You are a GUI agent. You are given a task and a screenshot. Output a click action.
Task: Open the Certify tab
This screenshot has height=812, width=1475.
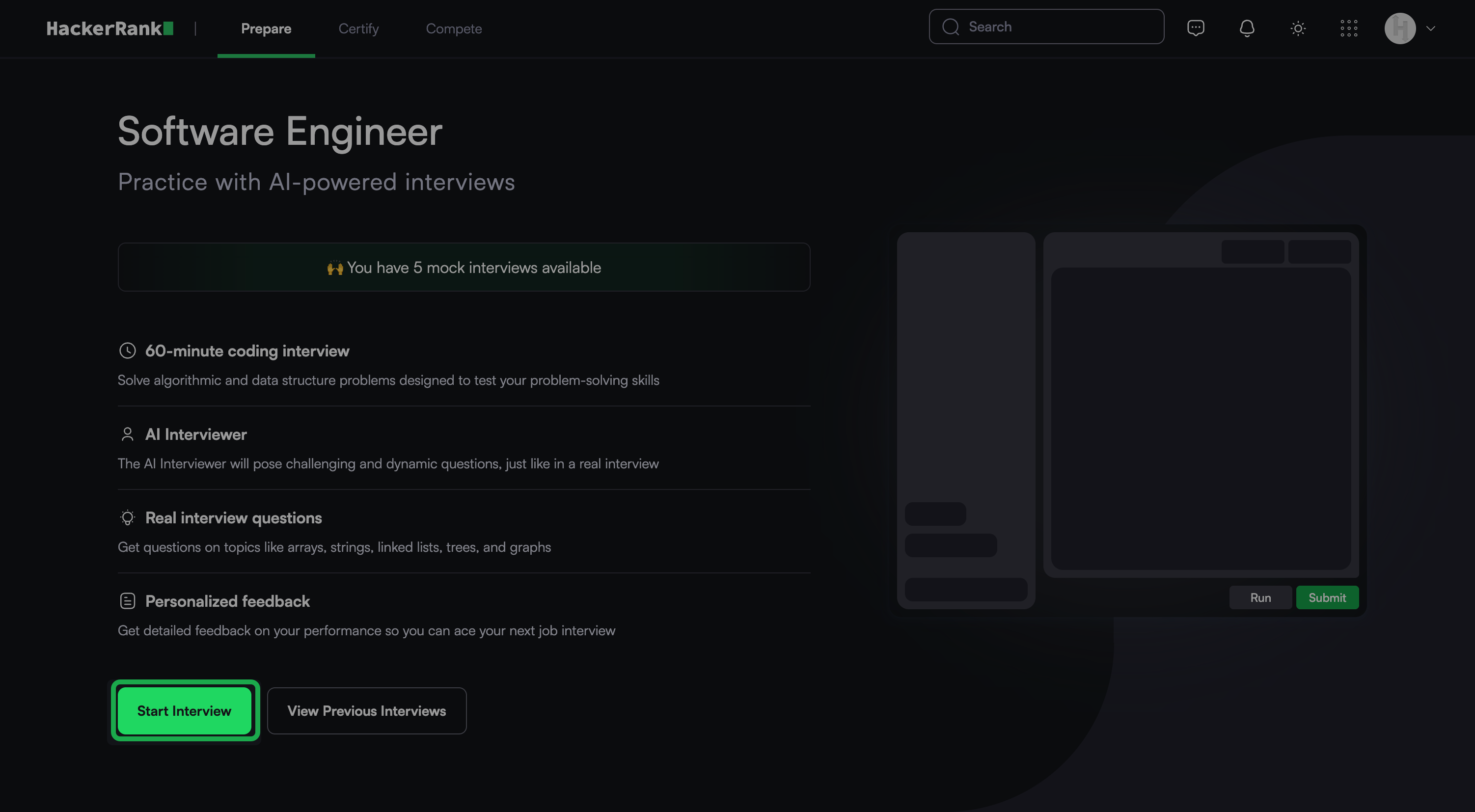click(358, 28)
